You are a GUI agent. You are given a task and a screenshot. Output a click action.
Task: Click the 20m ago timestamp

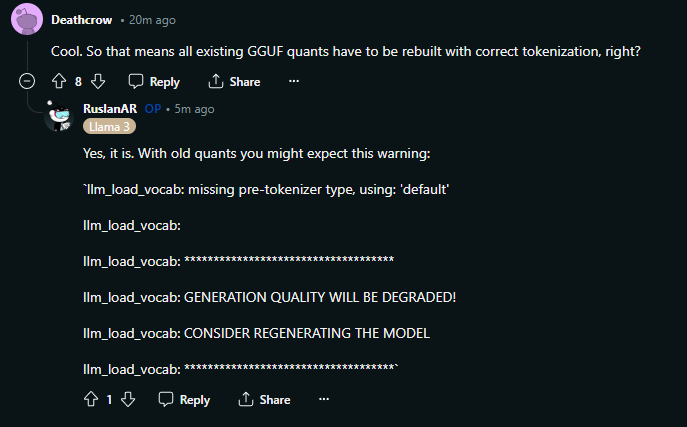(152, 20)
